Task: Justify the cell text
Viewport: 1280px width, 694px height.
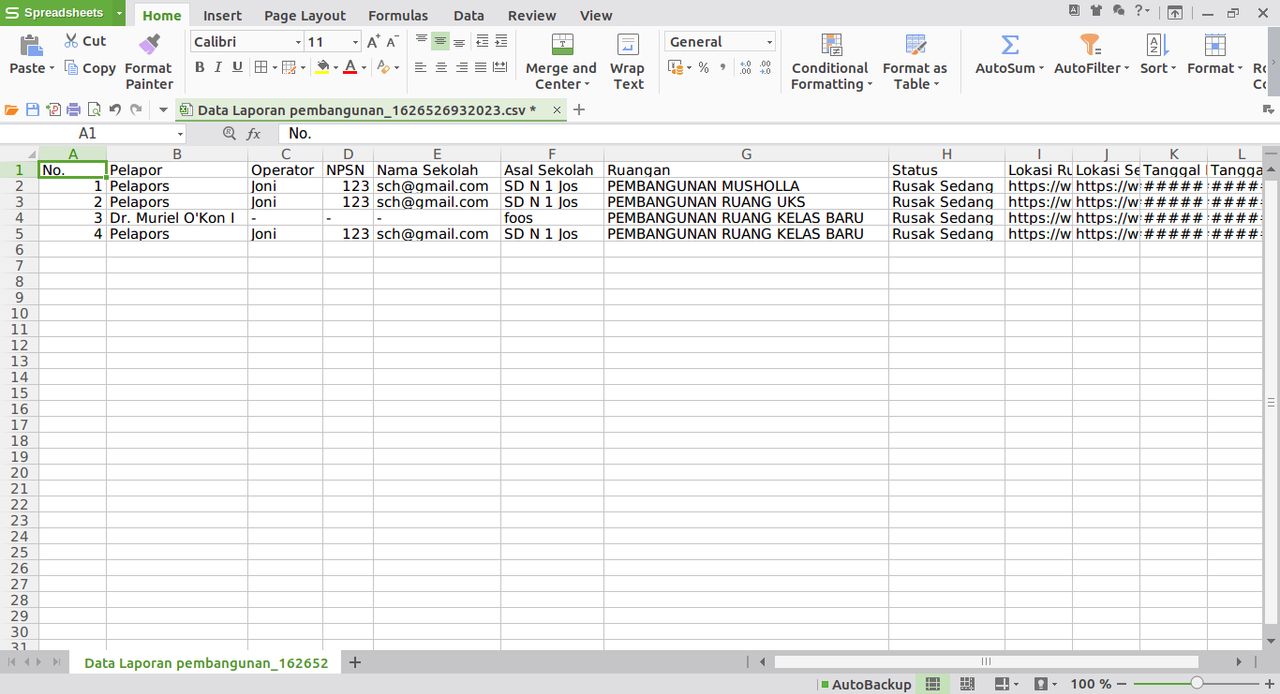Action: [x=481, y=67]
